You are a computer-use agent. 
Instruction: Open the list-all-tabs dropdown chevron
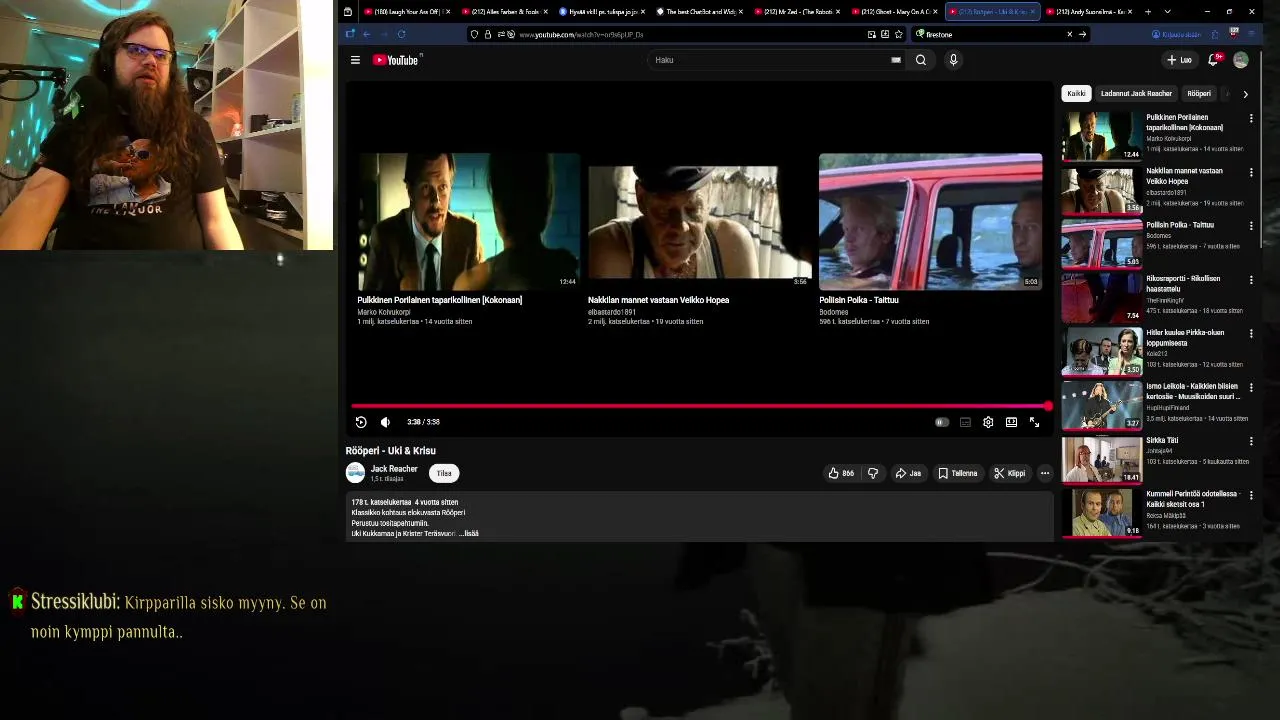1167,12
